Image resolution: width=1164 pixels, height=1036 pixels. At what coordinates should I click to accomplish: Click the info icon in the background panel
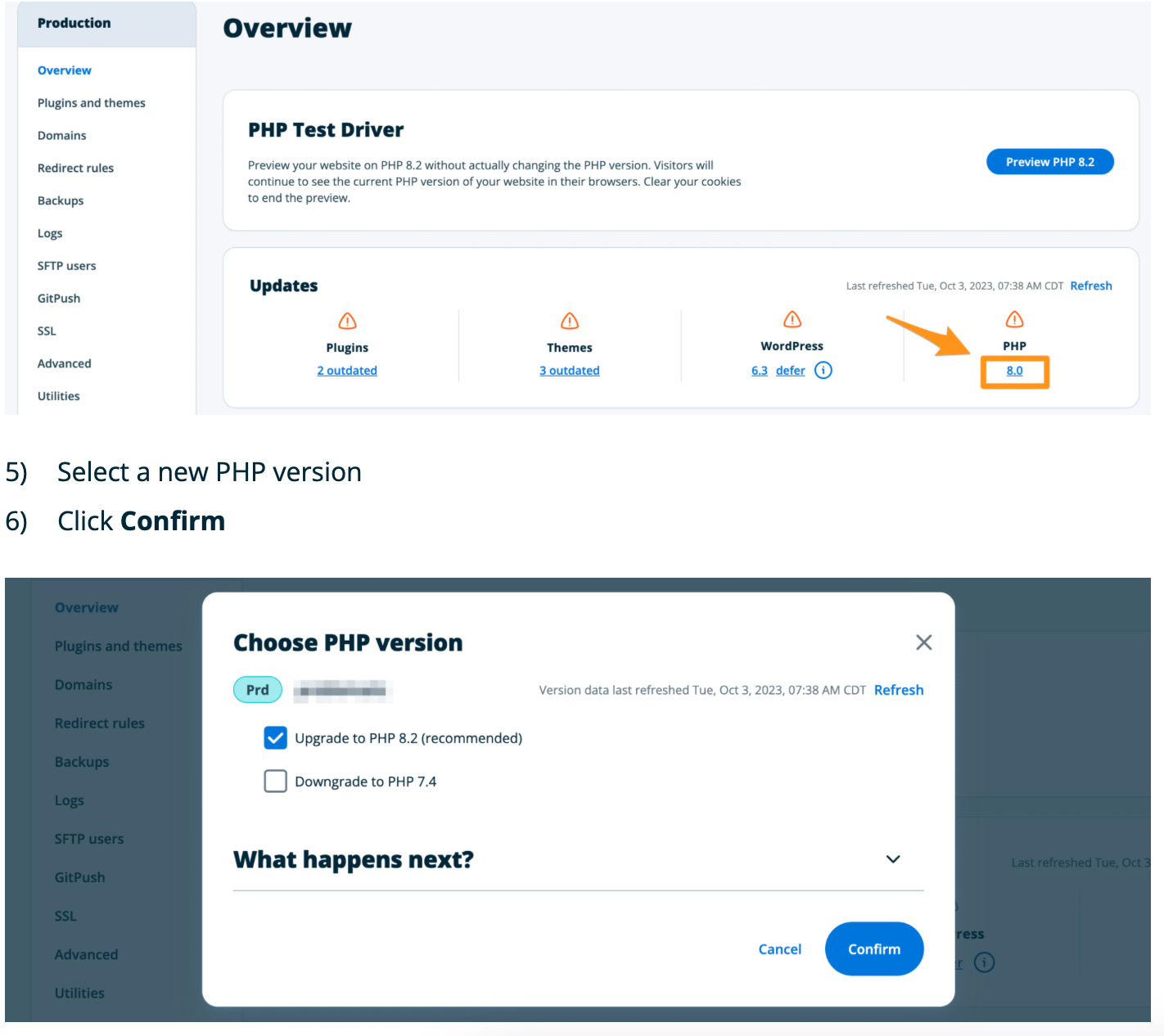(985, 962)
